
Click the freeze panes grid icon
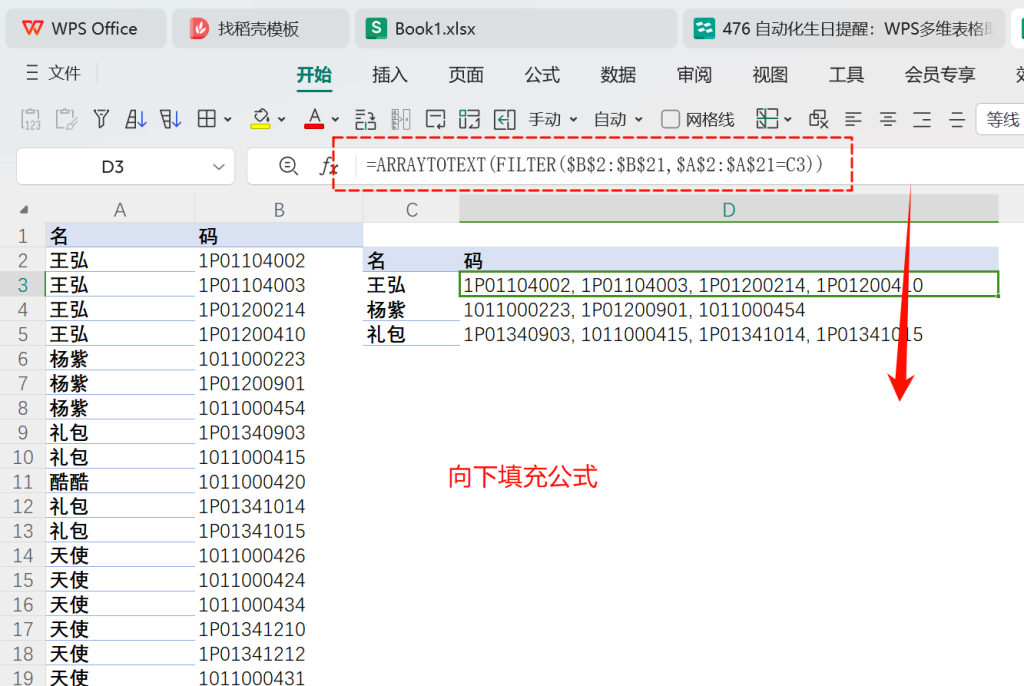767,119
